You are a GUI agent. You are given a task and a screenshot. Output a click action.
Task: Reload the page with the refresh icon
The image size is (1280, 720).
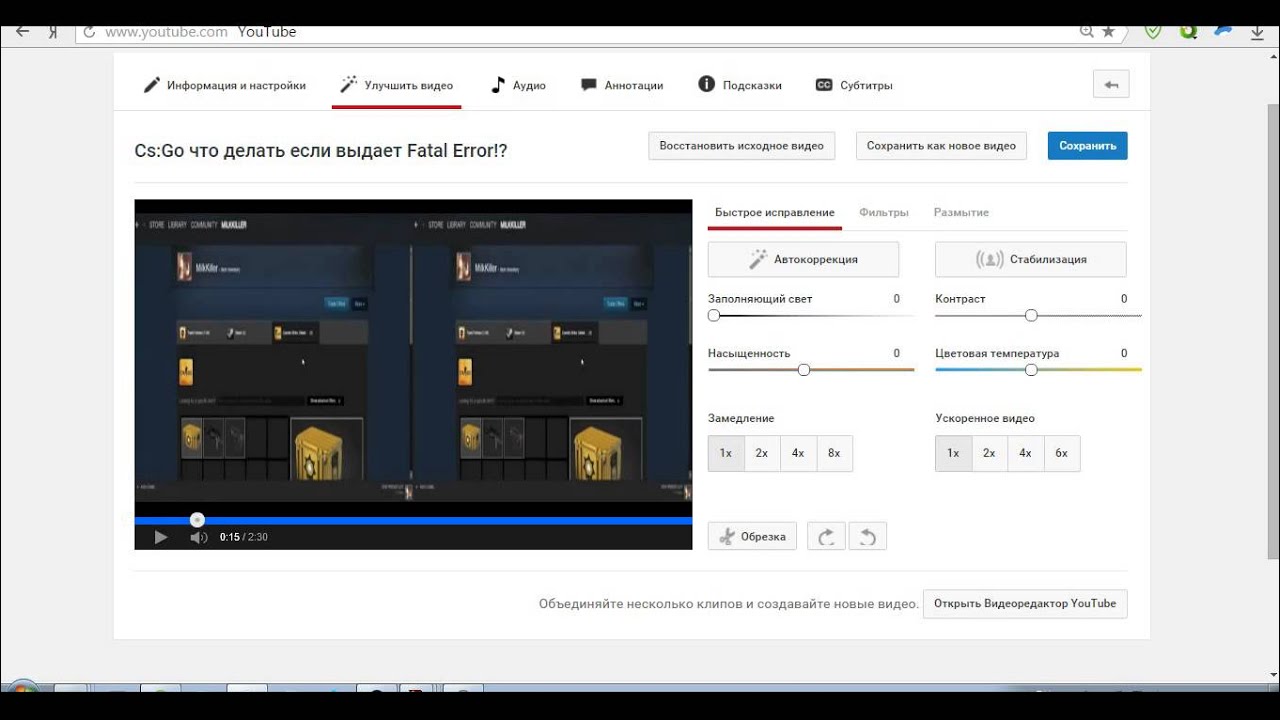pos(89,32)
